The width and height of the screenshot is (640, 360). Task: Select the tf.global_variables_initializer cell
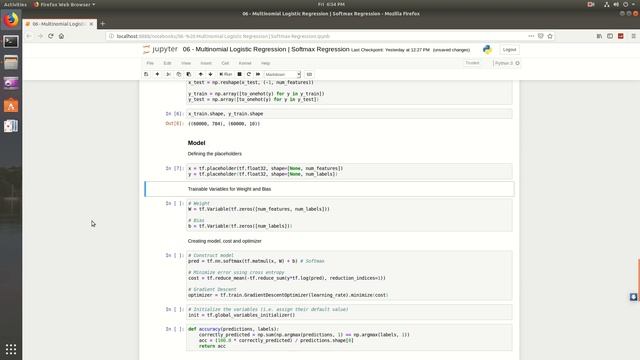[349, 312]
